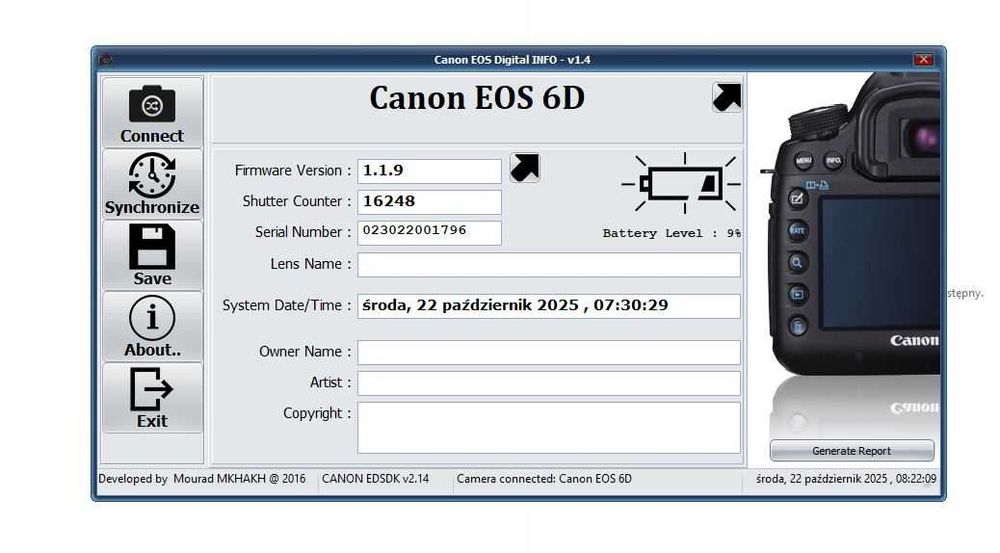The width and height of the screenshot is (1000, 553).
Task: Click the 'System Date/Time :' label
Action: [x=286, y=305]
